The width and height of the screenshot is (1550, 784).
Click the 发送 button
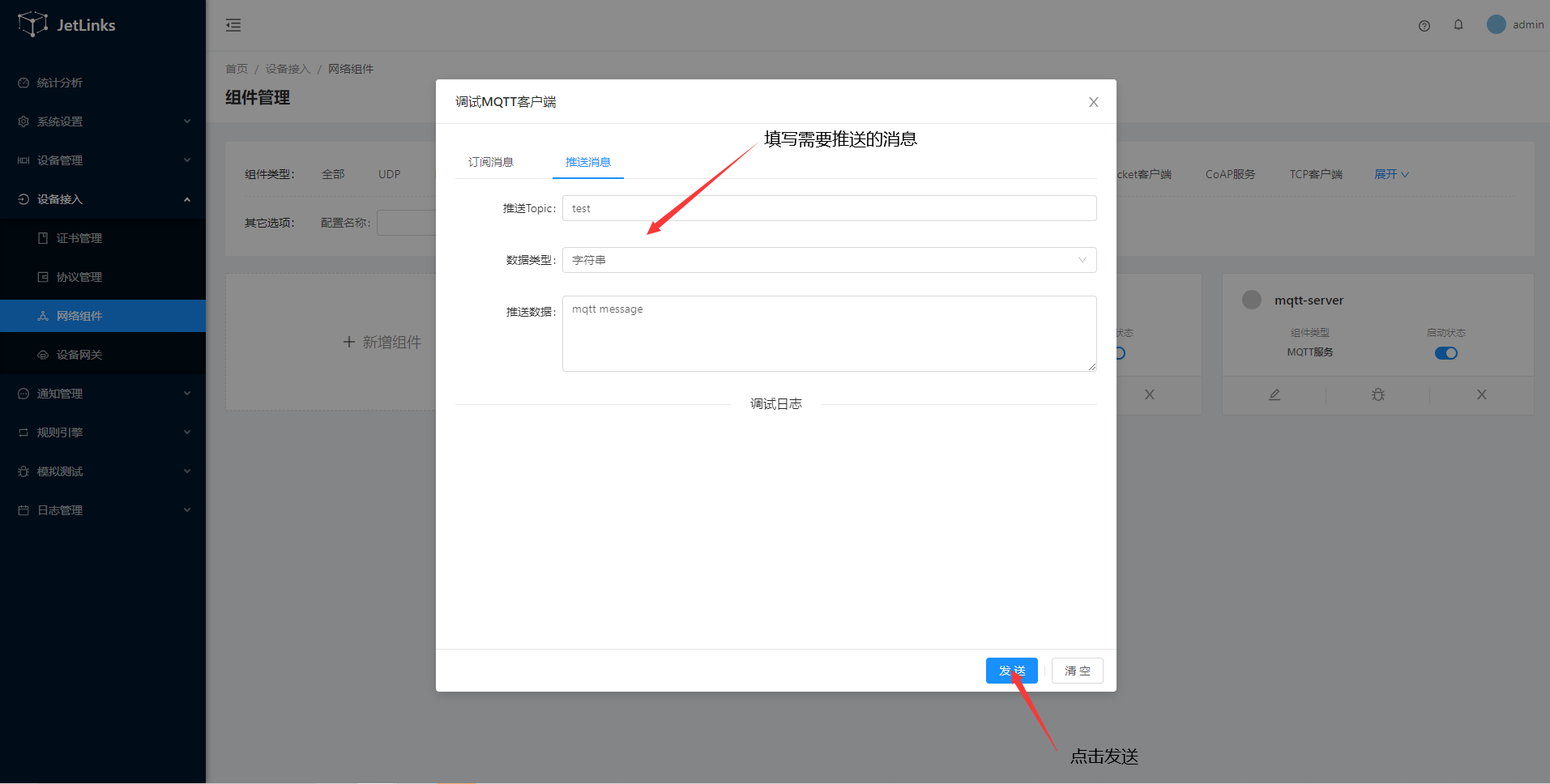point(1011,670)
